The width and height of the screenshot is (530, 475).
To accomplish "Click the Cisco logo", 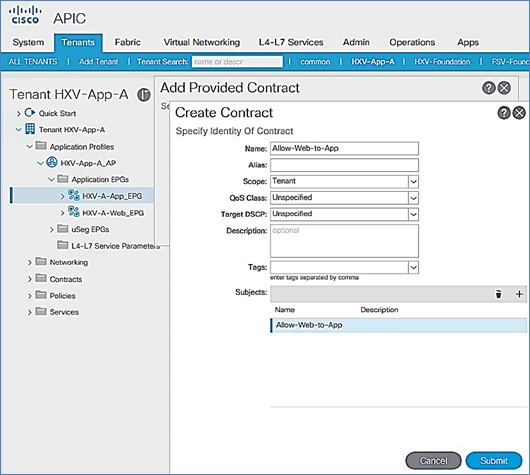I will (25, 16).
